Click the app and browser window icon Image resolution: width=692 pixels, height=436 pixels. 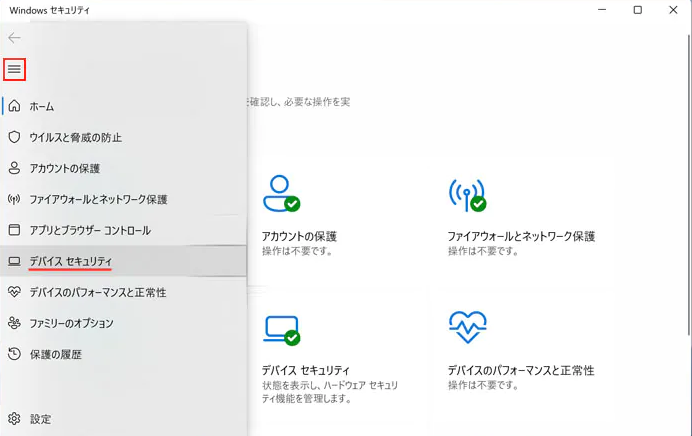pos(14,230)
